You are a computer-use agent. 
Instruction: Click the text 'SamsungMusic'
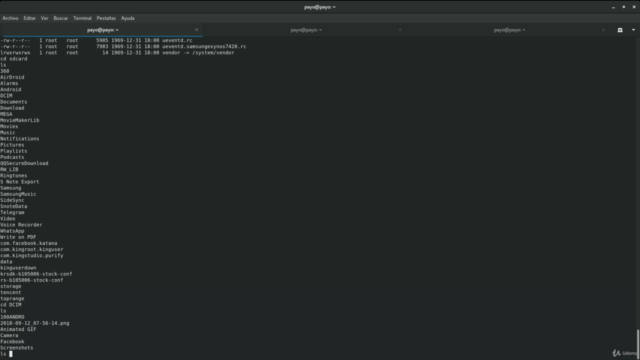coord(18,194)
